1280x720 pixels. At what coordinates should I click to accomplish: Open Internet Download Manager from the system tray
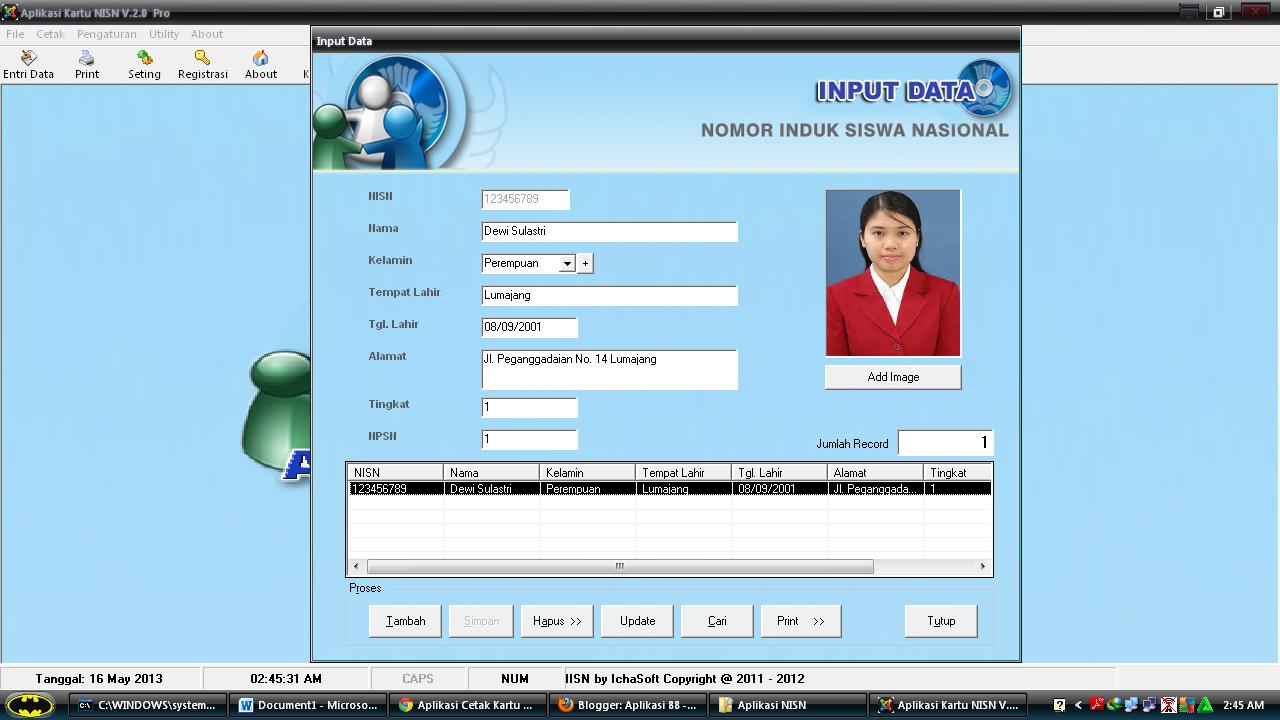(1113, 705)
